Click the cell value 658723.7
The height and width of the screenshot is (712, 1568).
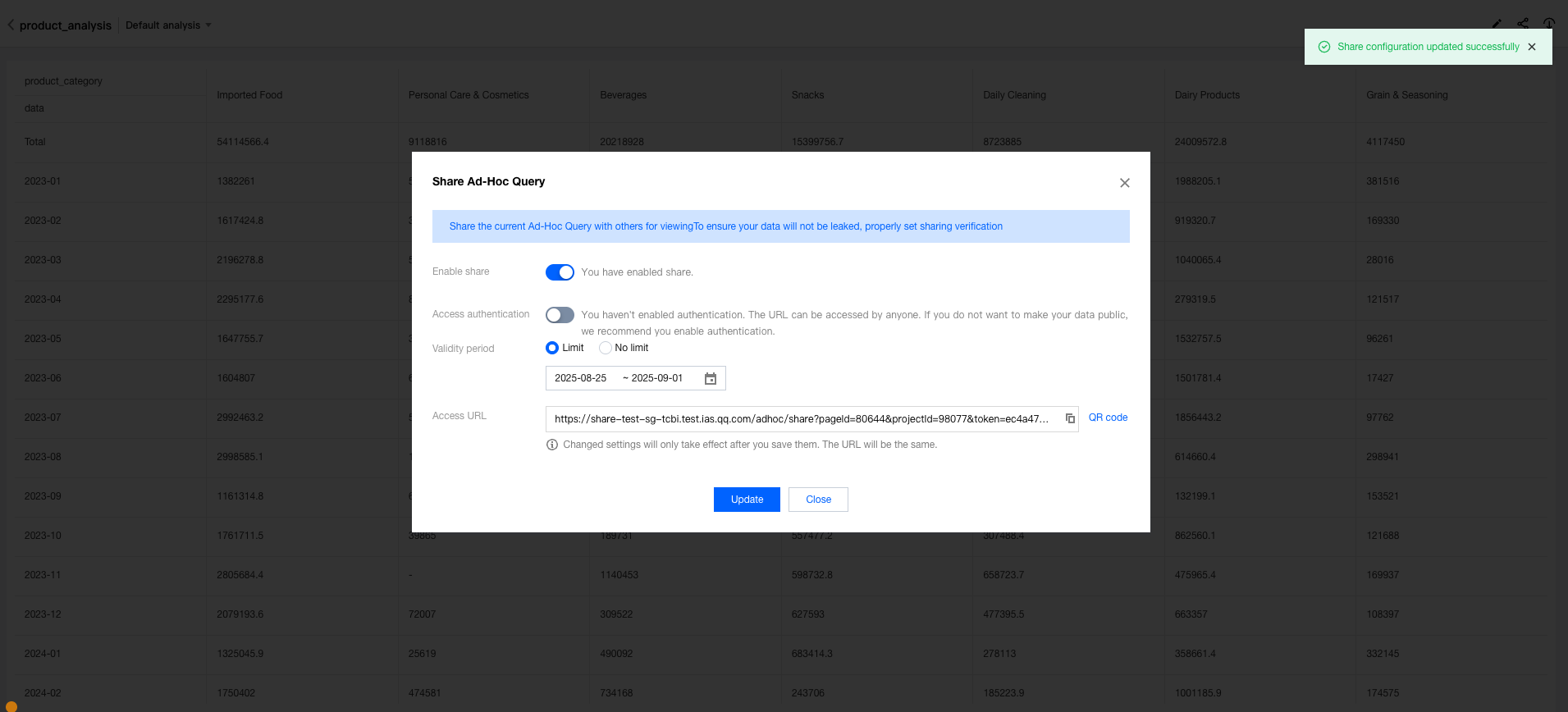(1003, 575)
